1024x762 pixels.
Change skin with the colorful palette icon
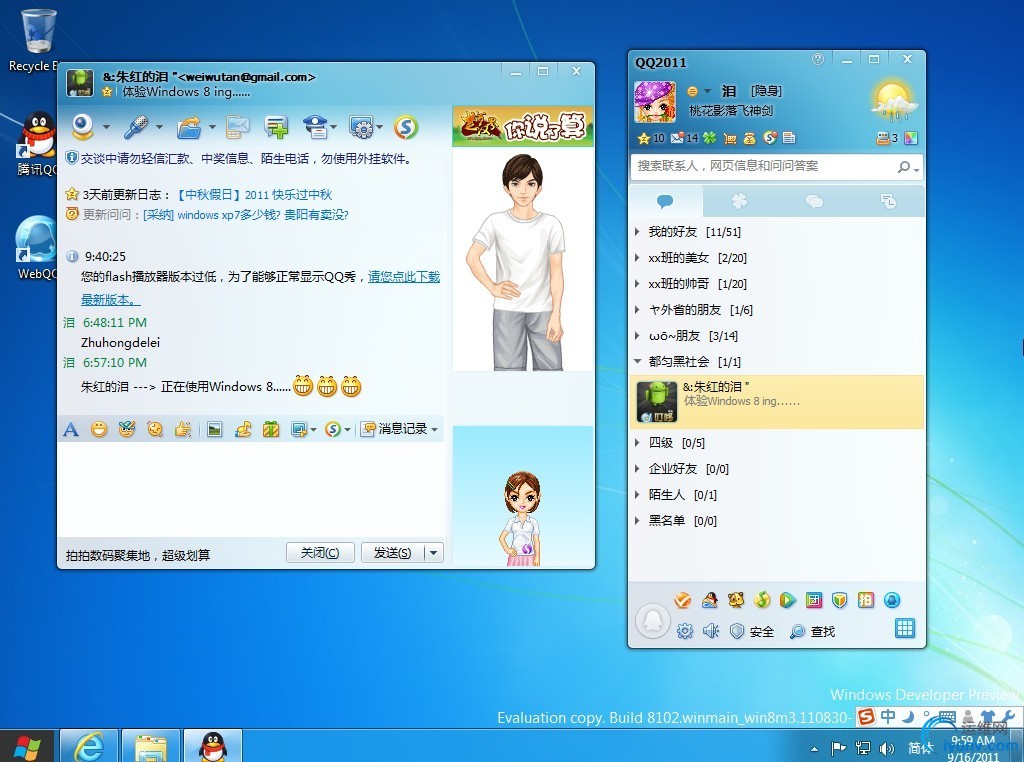click(911, 138)
